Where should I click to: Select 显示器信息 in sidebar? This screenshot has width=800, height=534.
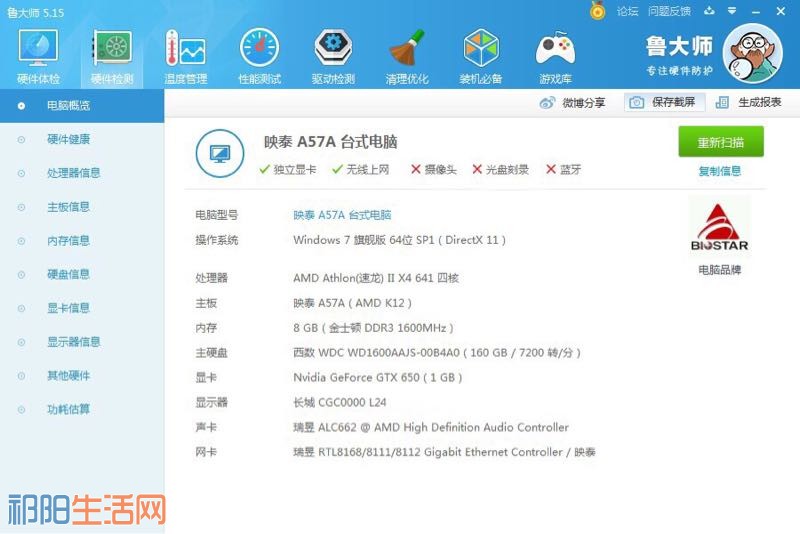(x=82, y=342)
